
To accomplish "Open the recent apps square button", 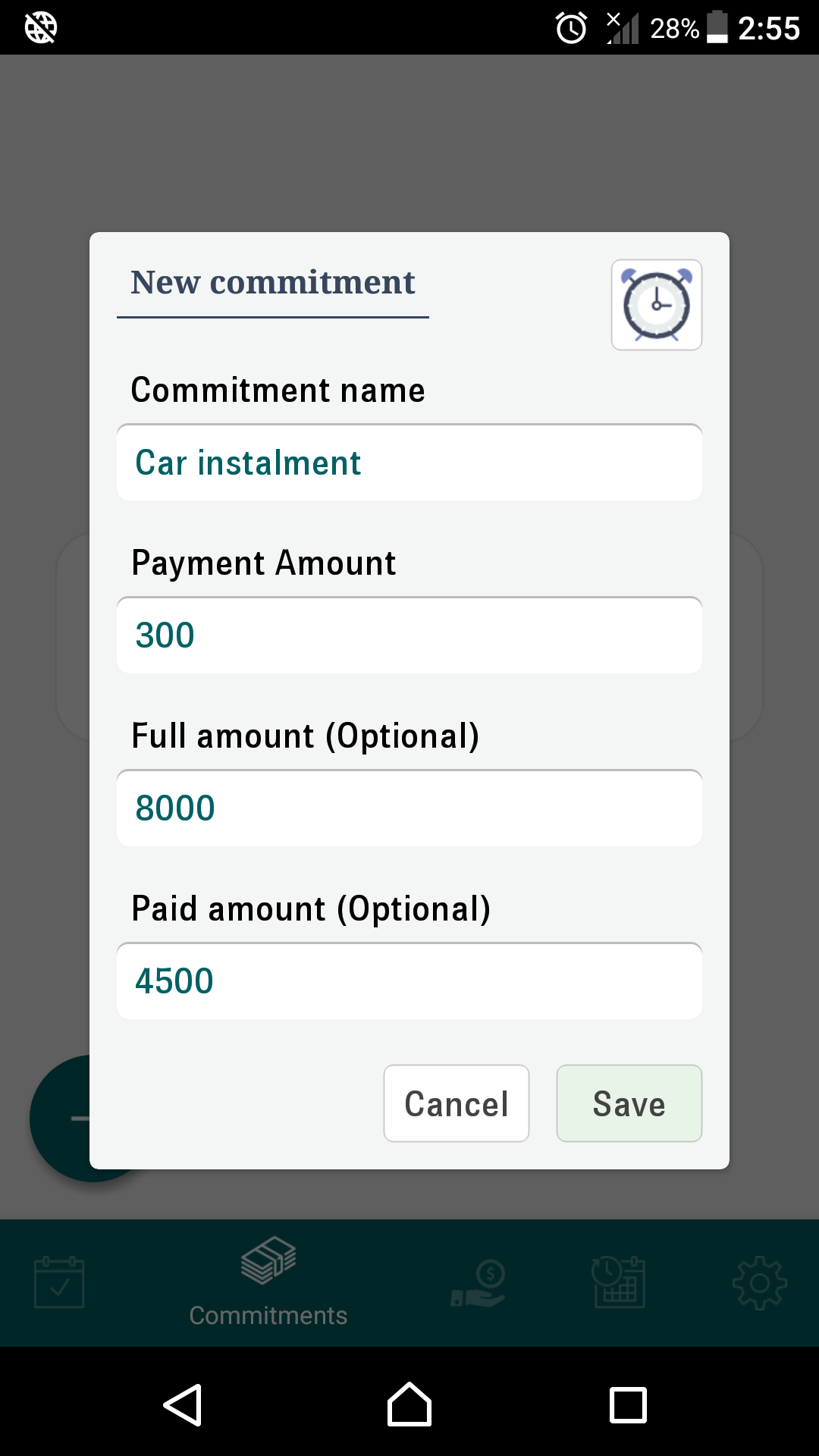I will pyautogui.click(x=628, y=1405).
